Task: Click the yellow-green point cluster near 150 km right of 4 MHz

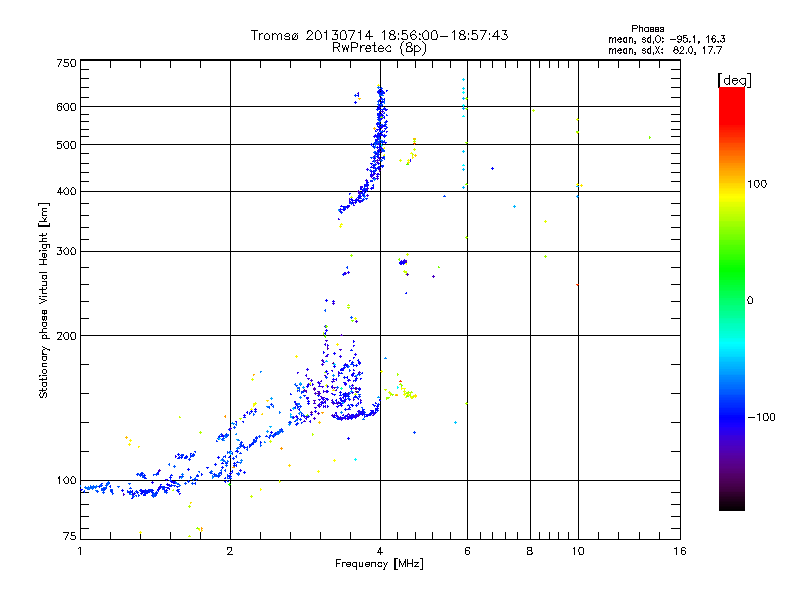Action: (x=402, y=392)
